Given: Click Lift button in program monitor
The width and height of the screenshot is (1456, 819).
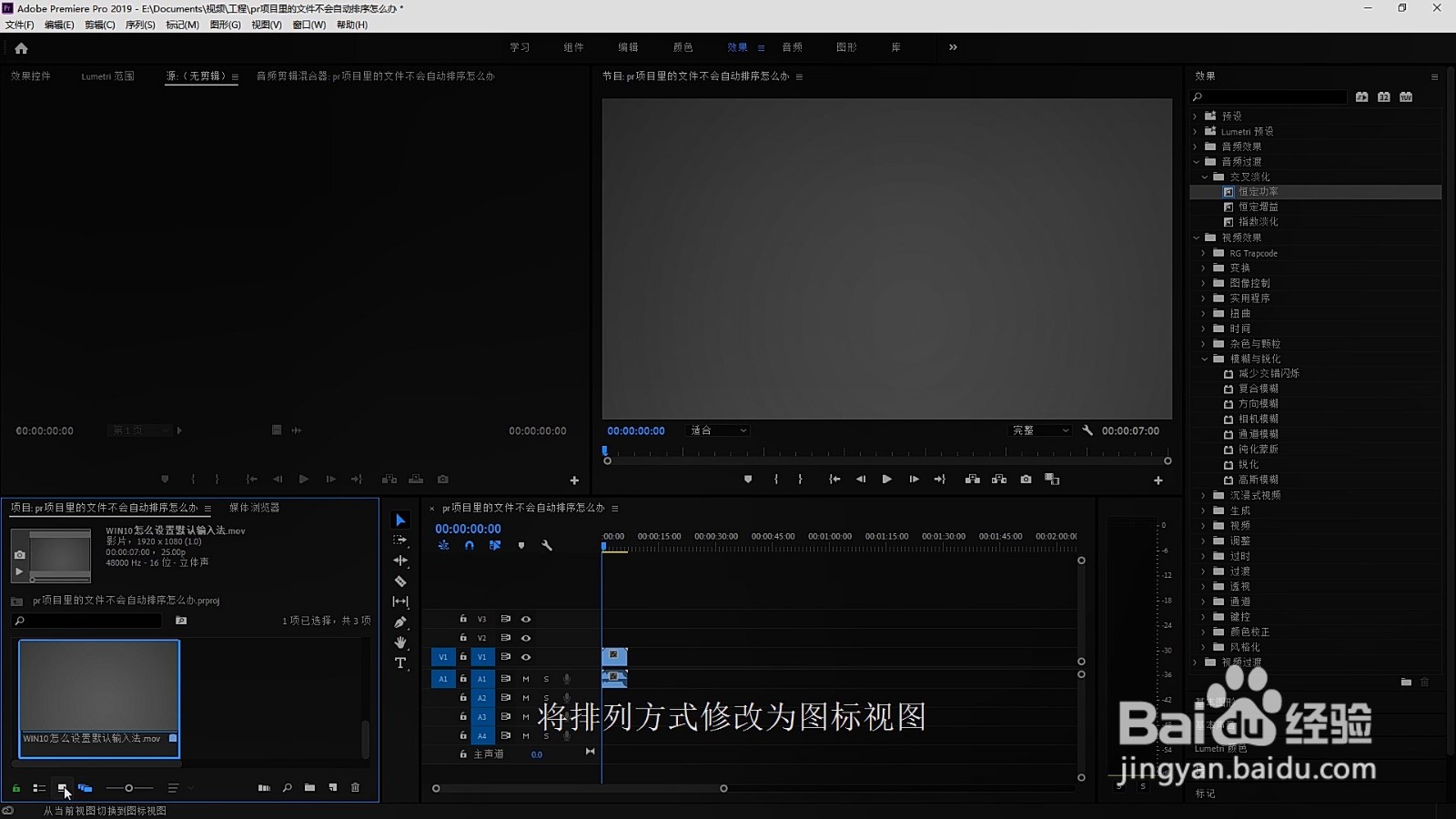Looking at the screenshot, I should 973,480.
